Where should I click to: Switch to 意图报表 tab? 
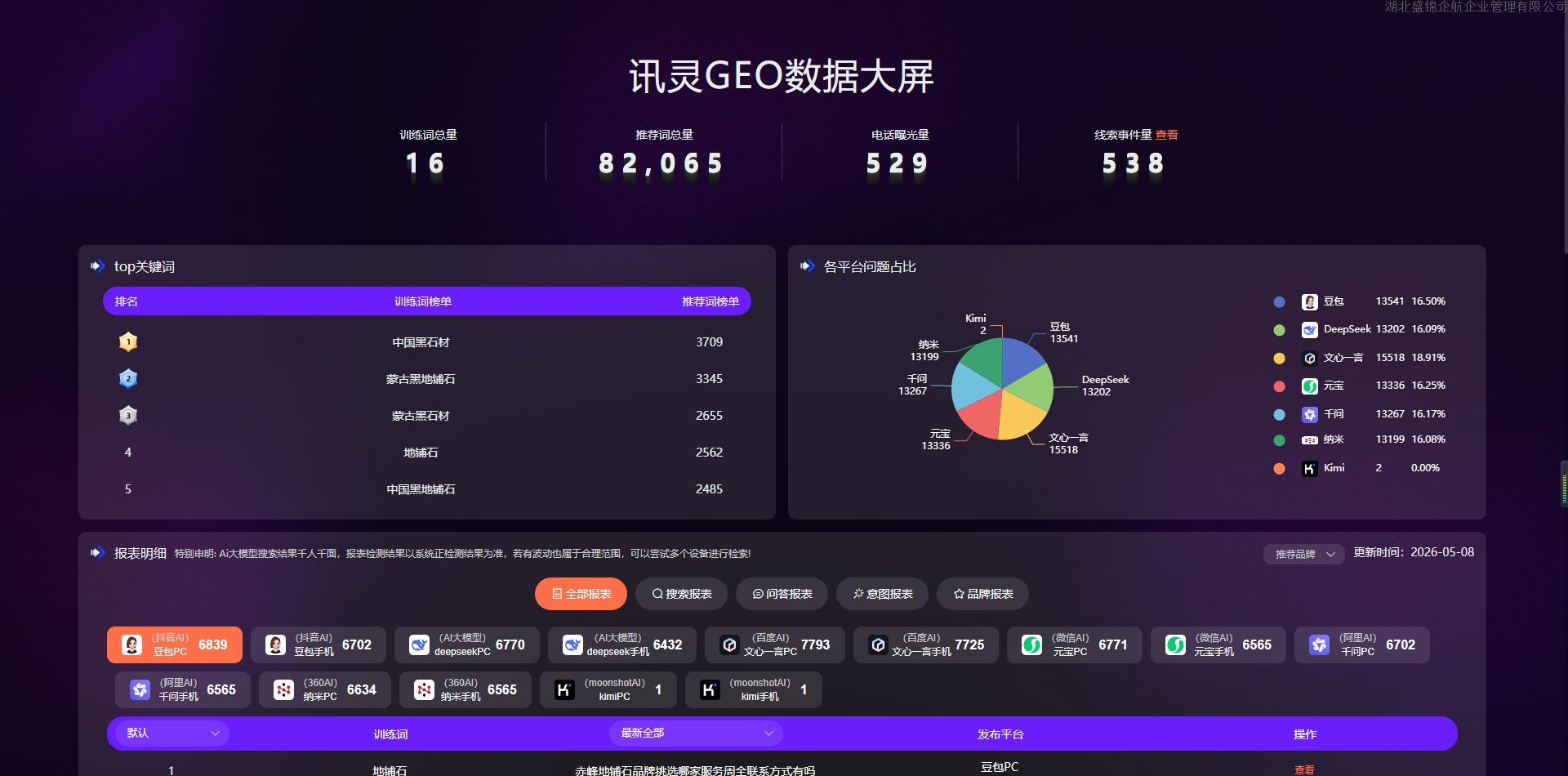coord(882,594)
